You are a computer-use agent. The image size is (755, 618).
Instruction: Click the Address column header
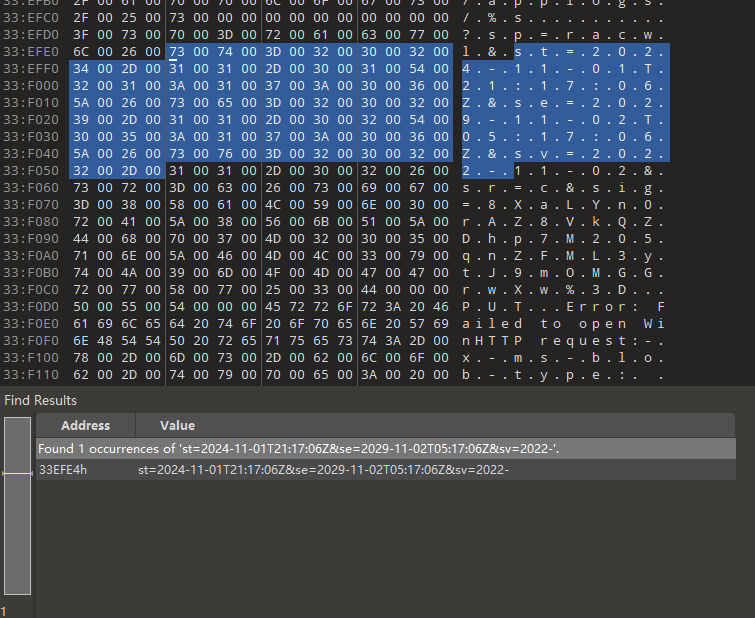86,425
